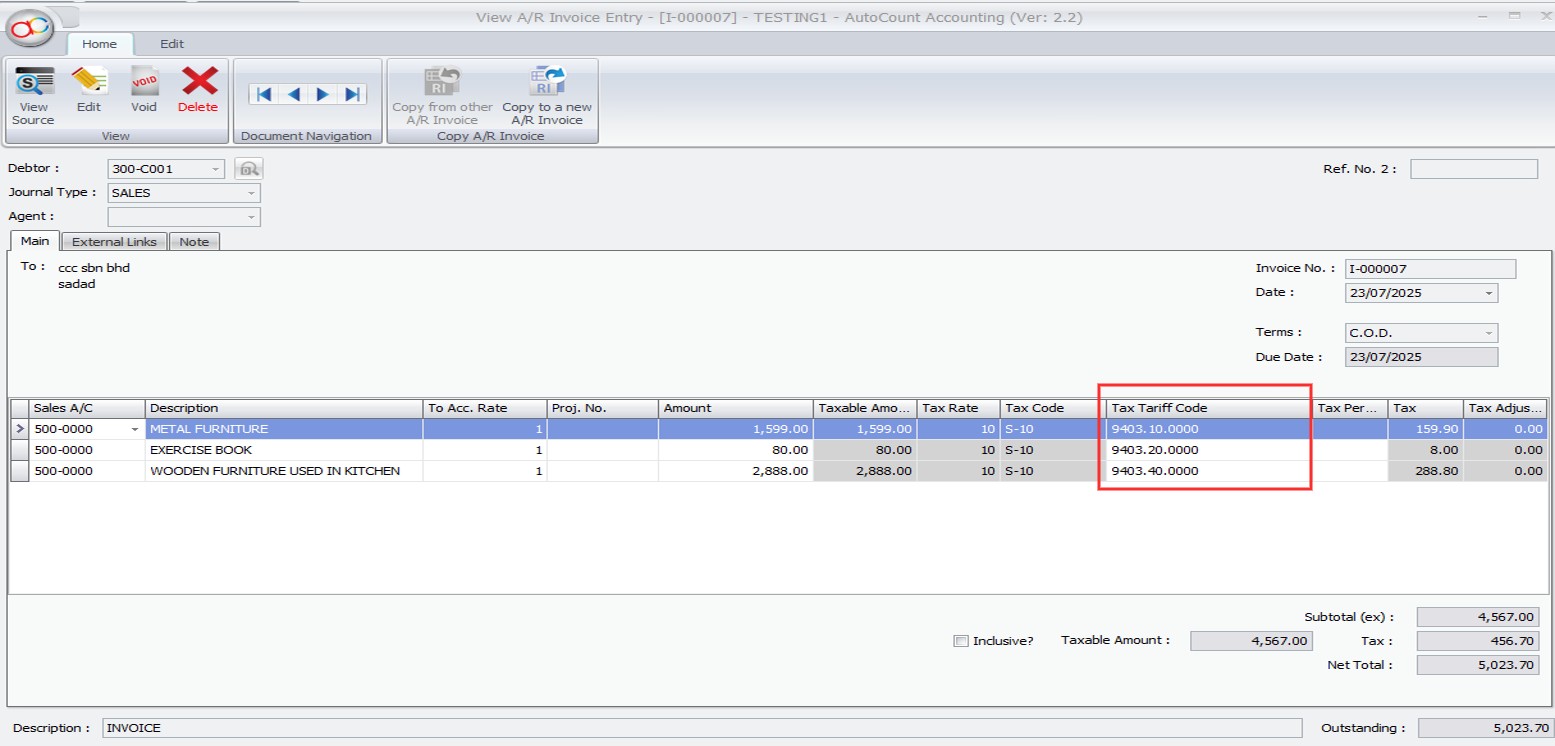Go to the first document
This screenshot has height=746, width=1555.
pos(264,94)
